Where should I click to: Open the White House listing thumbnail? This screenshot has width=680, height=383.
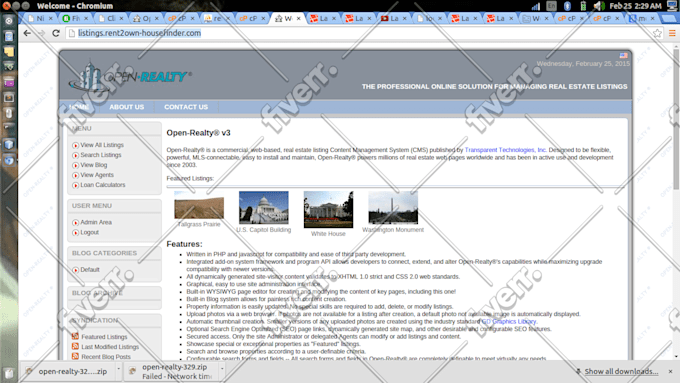tap(328, 210)
